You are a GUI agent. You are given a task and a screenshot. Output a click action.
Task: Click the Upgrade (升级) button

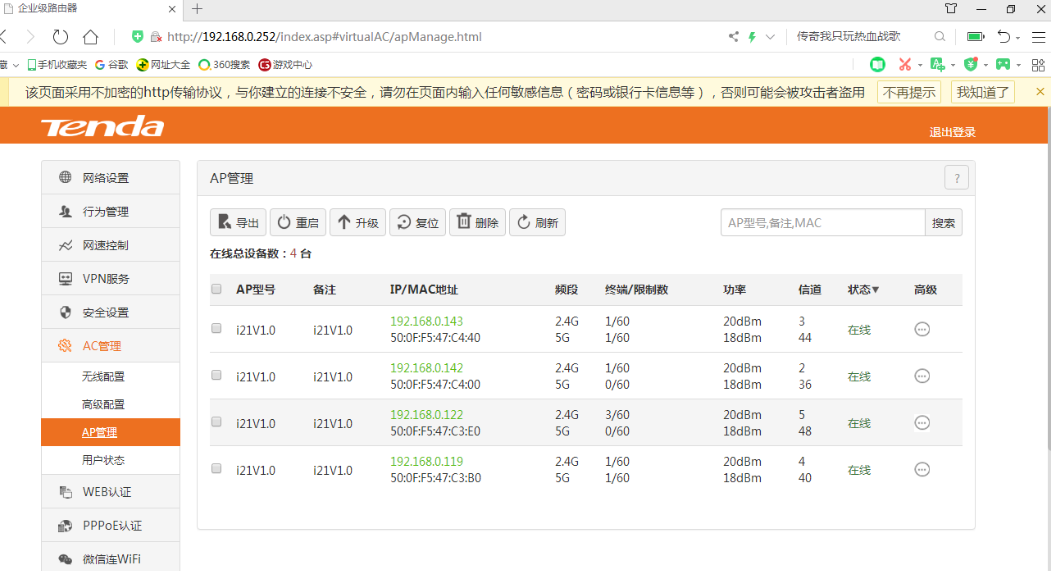[x=357, y=223]
